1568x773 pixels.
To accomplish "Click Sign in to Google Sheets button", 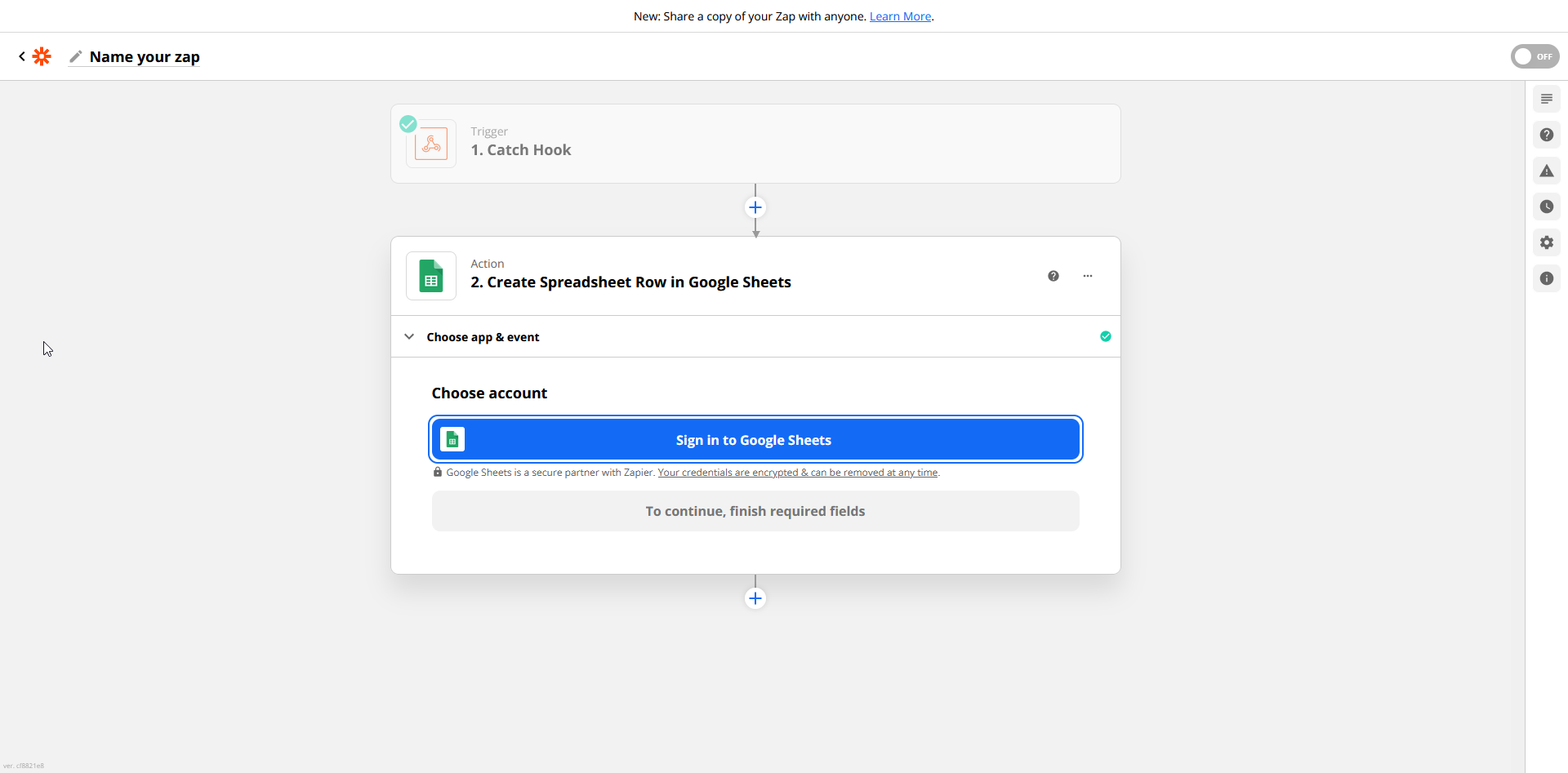I will point(755,440).
